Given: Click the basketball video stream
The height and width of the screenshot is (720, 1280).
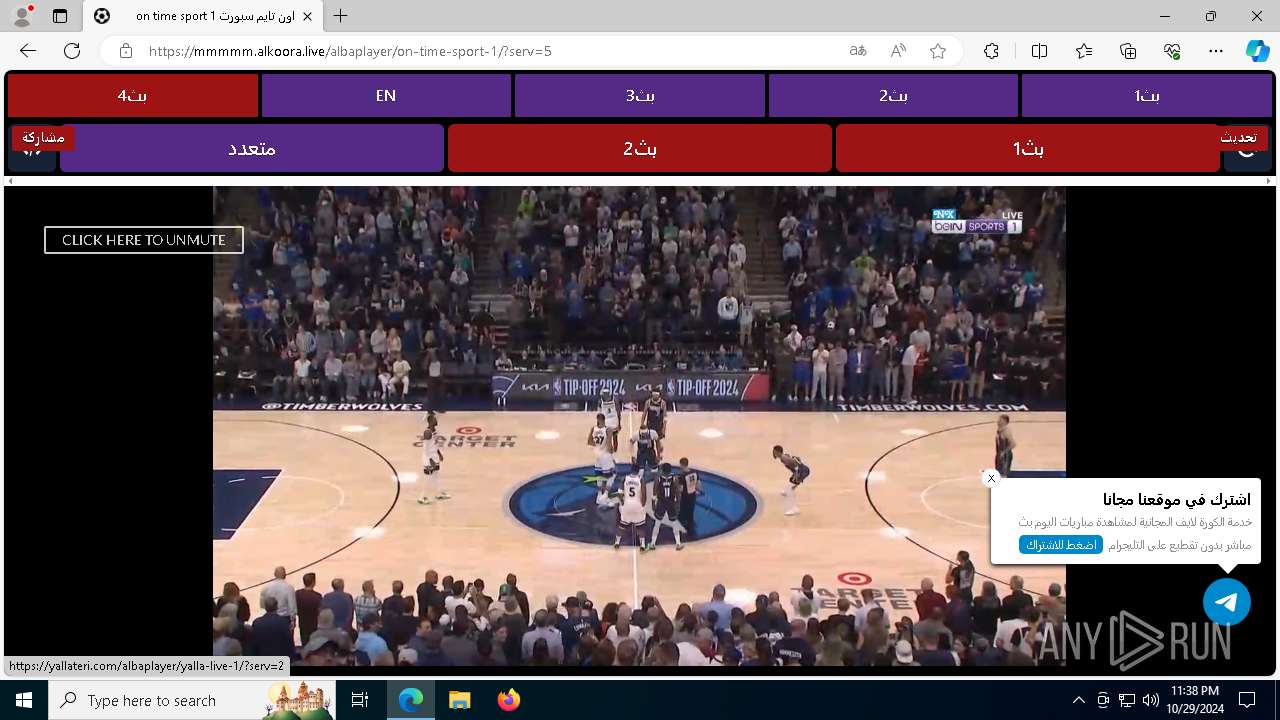Looking at the screenshot, I should (x=639, y=425).
